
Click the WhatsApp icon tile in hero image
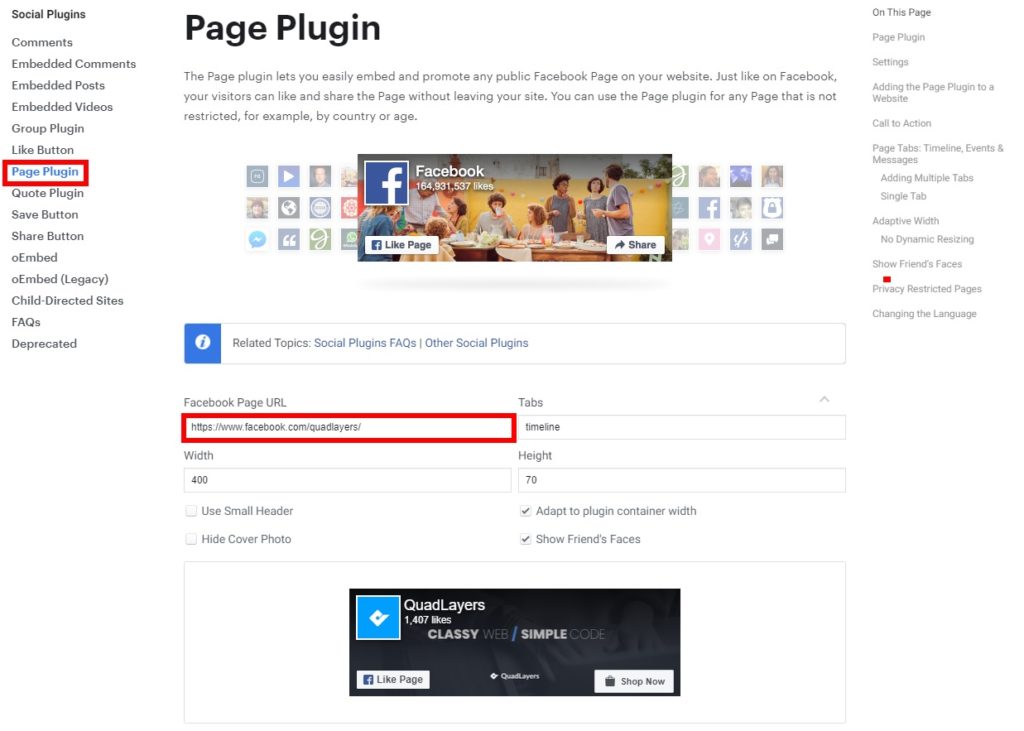tap(350, 239)
